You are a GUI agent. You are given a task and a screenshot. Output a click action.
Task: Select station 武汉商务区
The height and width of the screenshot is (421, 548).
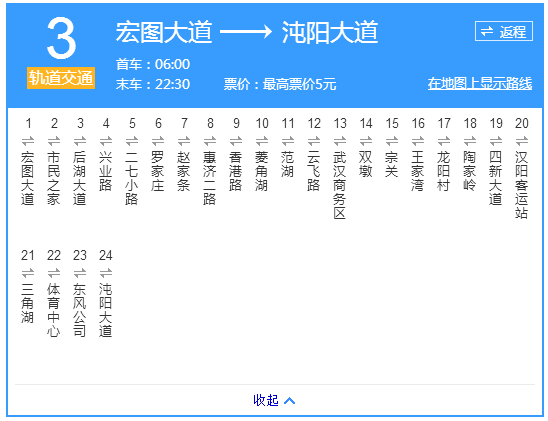click(x=340, y=185)
